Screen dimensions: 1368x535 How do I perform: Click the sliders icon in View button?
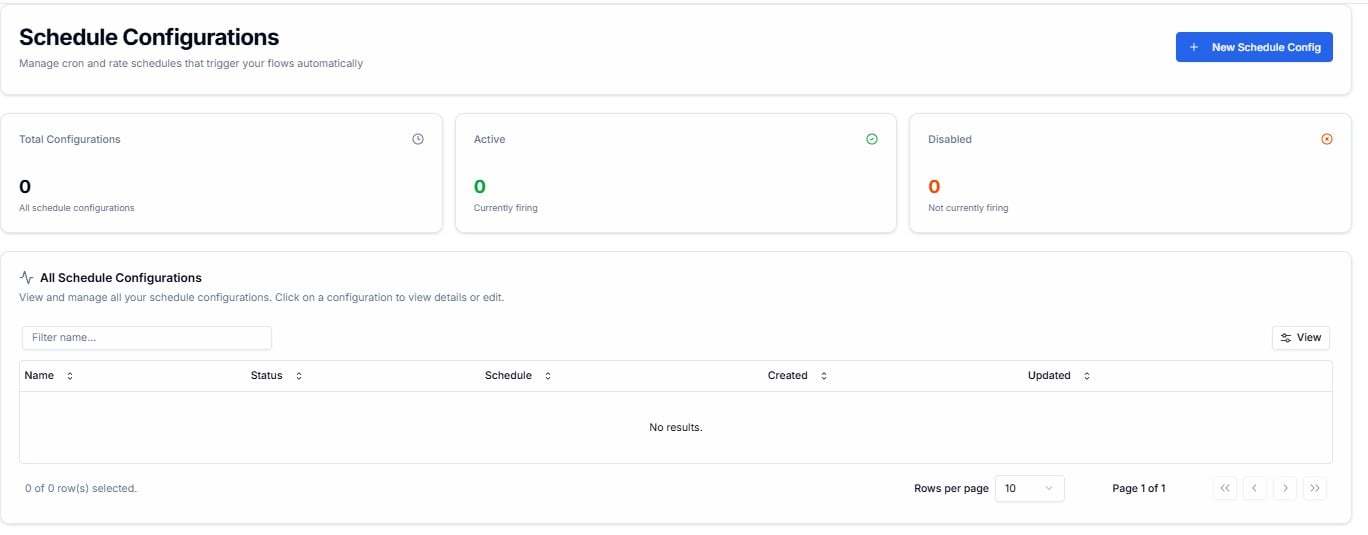click(1286, 338)
